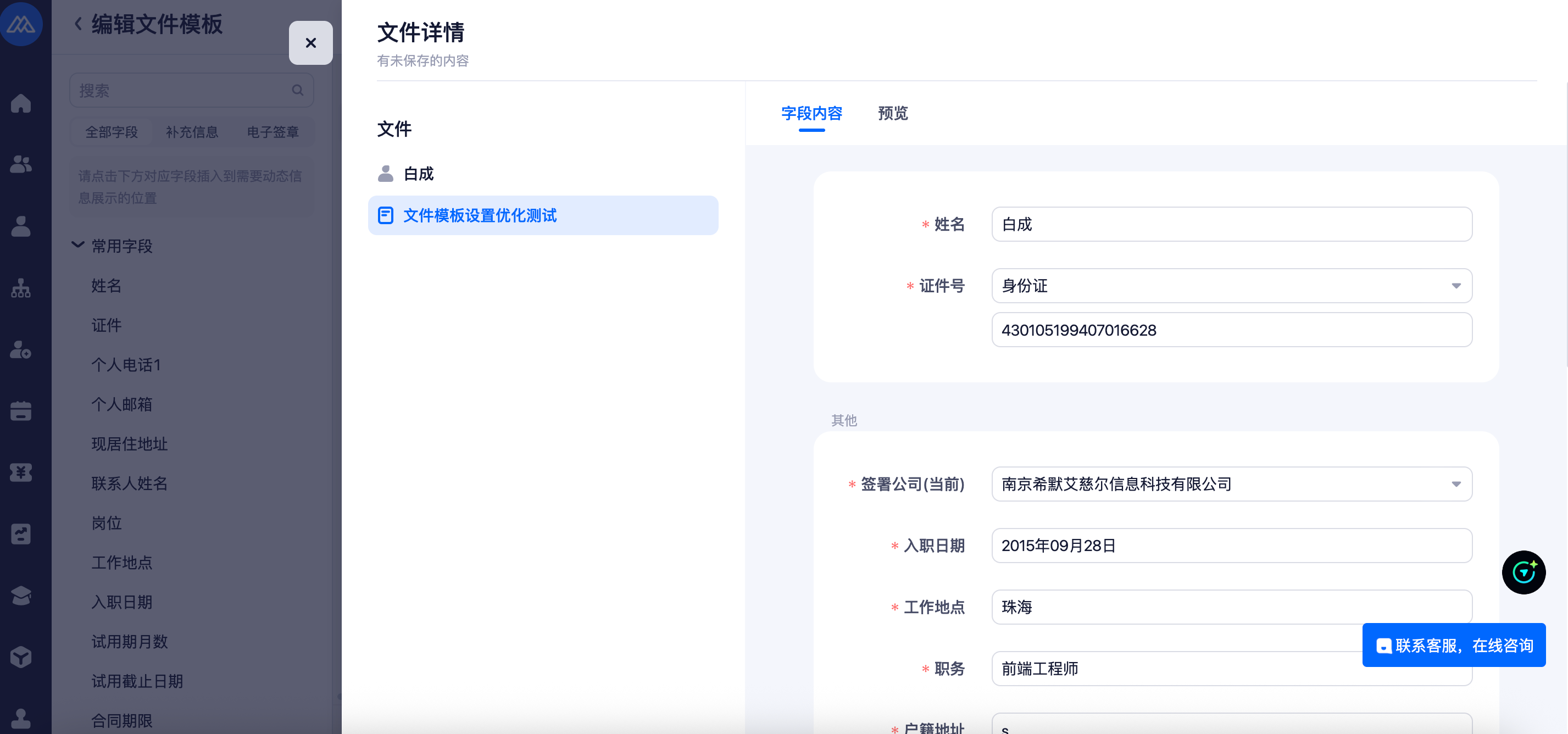This screenshot has width=1568, height=734.
Task: Open the 证件号 type dropdown
Action: coord(1231,286)
